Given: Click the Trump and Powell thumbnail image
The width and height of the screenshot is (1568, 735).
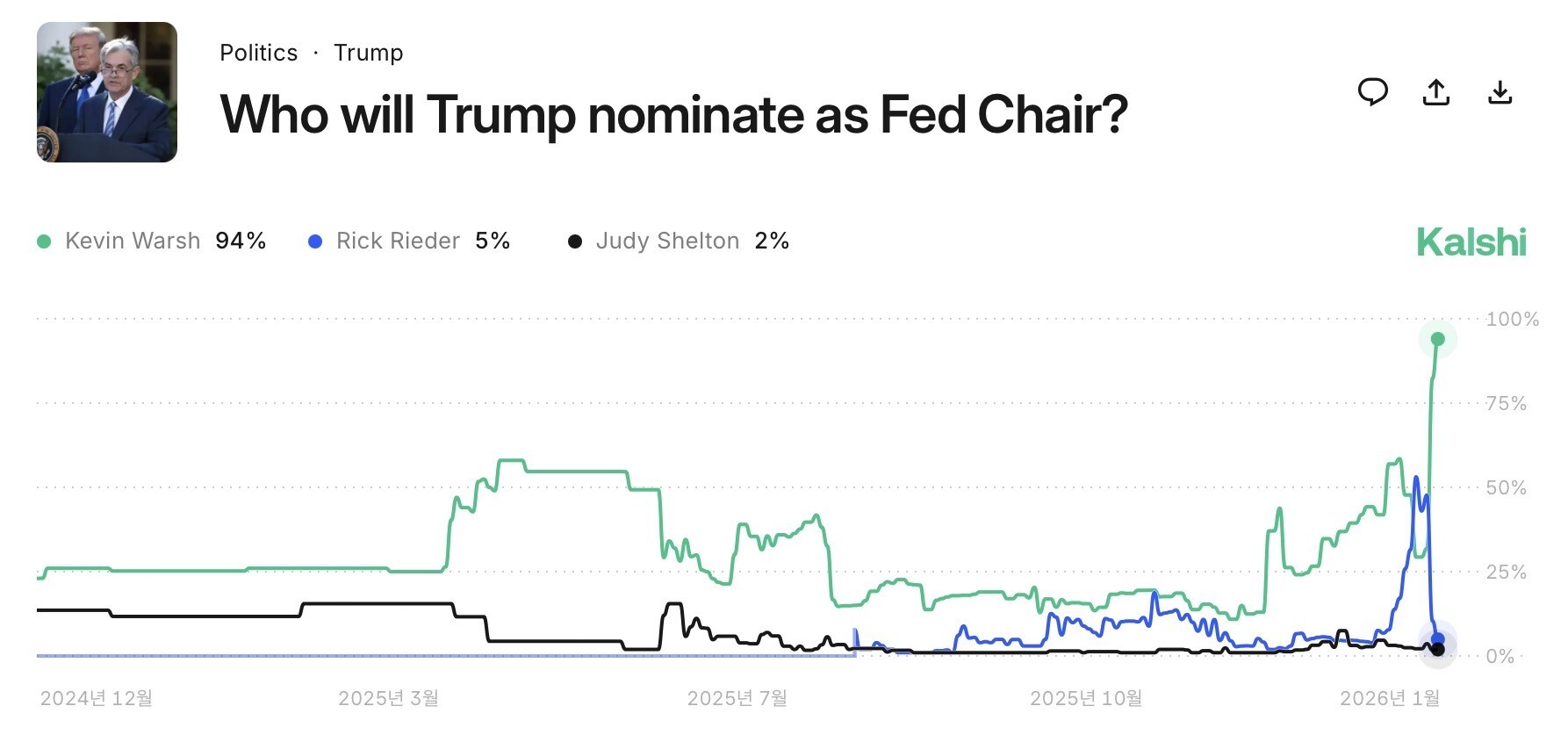Looking at the screenshot, I should pos(107,92).
